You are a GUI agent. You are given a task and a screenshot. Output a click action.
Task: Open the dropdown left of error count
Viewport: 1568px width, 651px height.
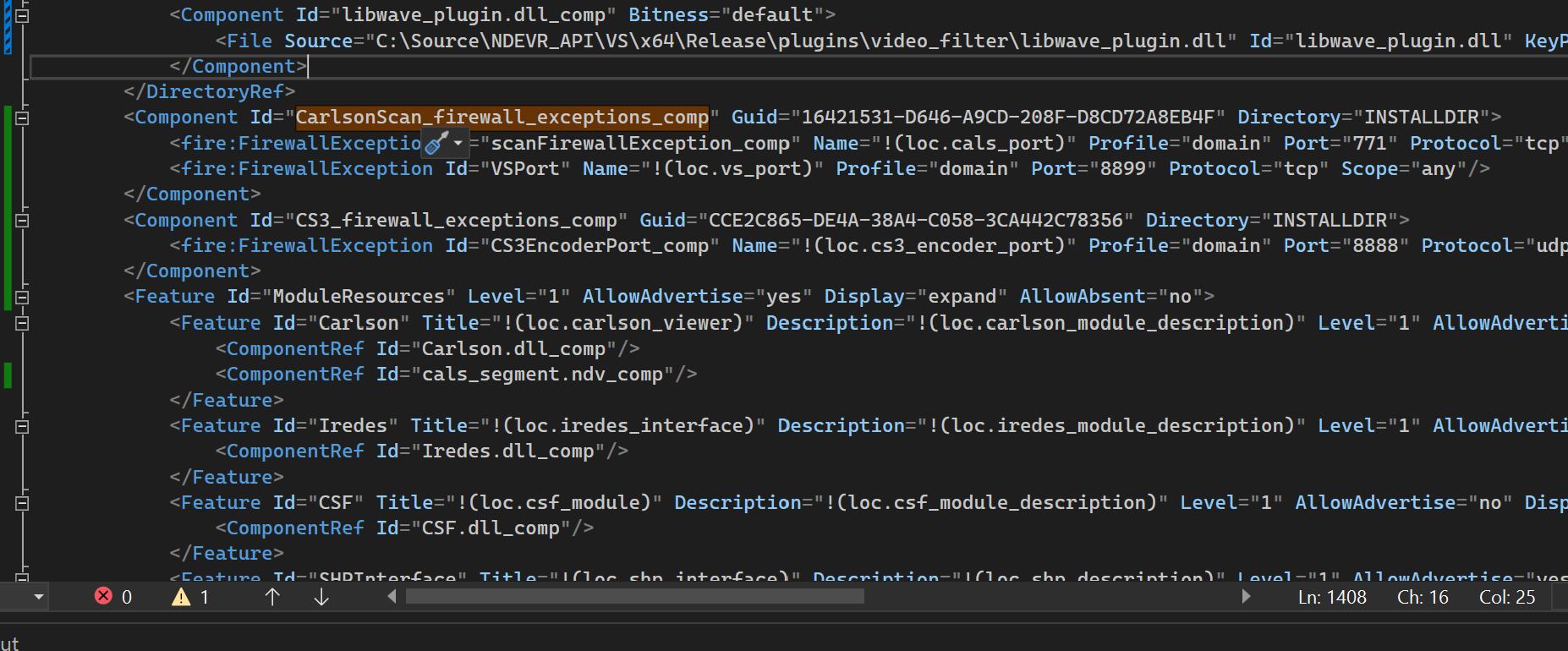tap(39, 597)
